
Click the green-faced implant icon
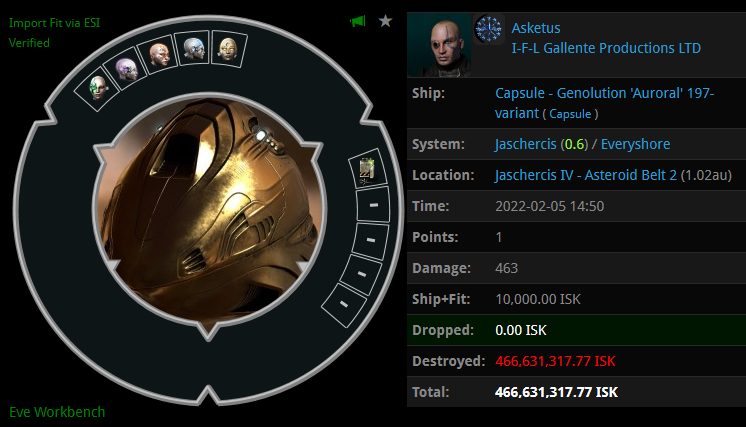98,87
